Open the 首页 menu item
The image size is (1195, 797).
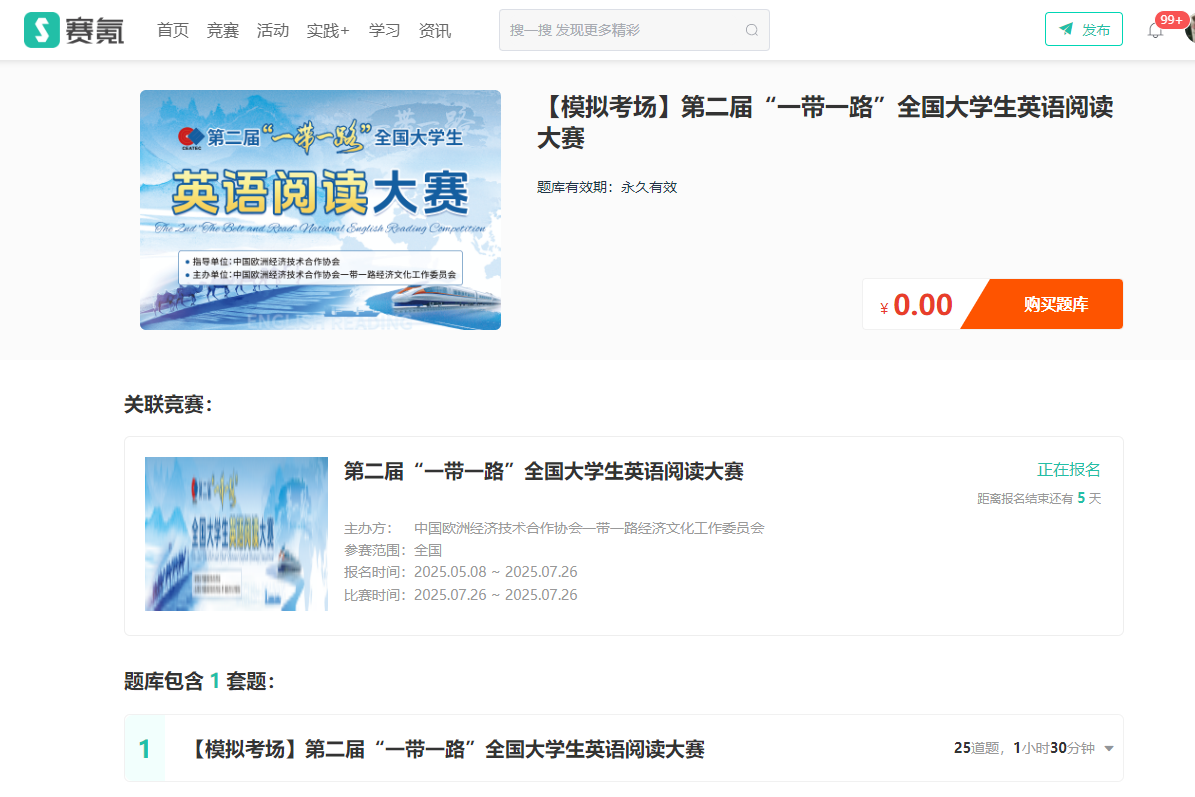pos(173,30)
